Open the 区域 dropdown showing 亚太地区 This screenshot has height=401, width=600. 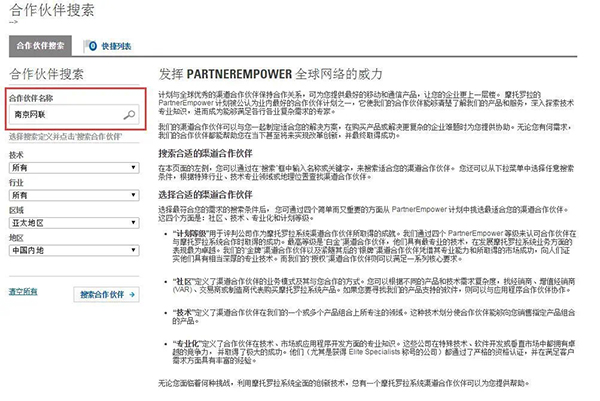[73, 224]
